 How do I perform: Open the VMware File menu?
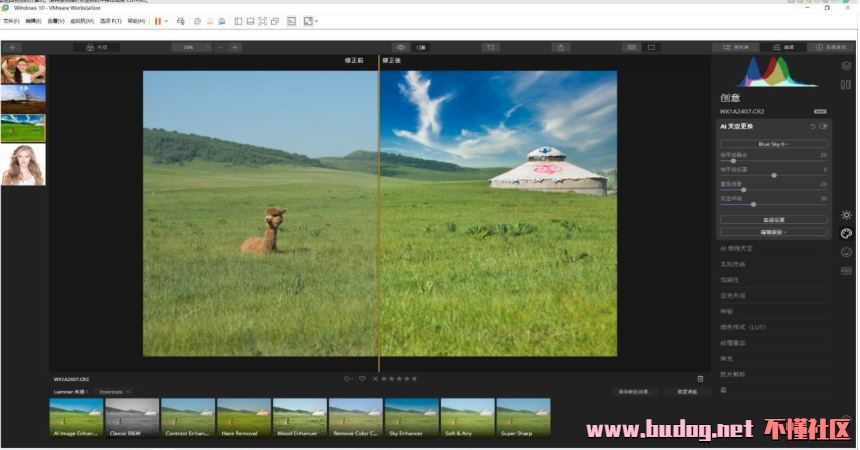tap(11, 20)
